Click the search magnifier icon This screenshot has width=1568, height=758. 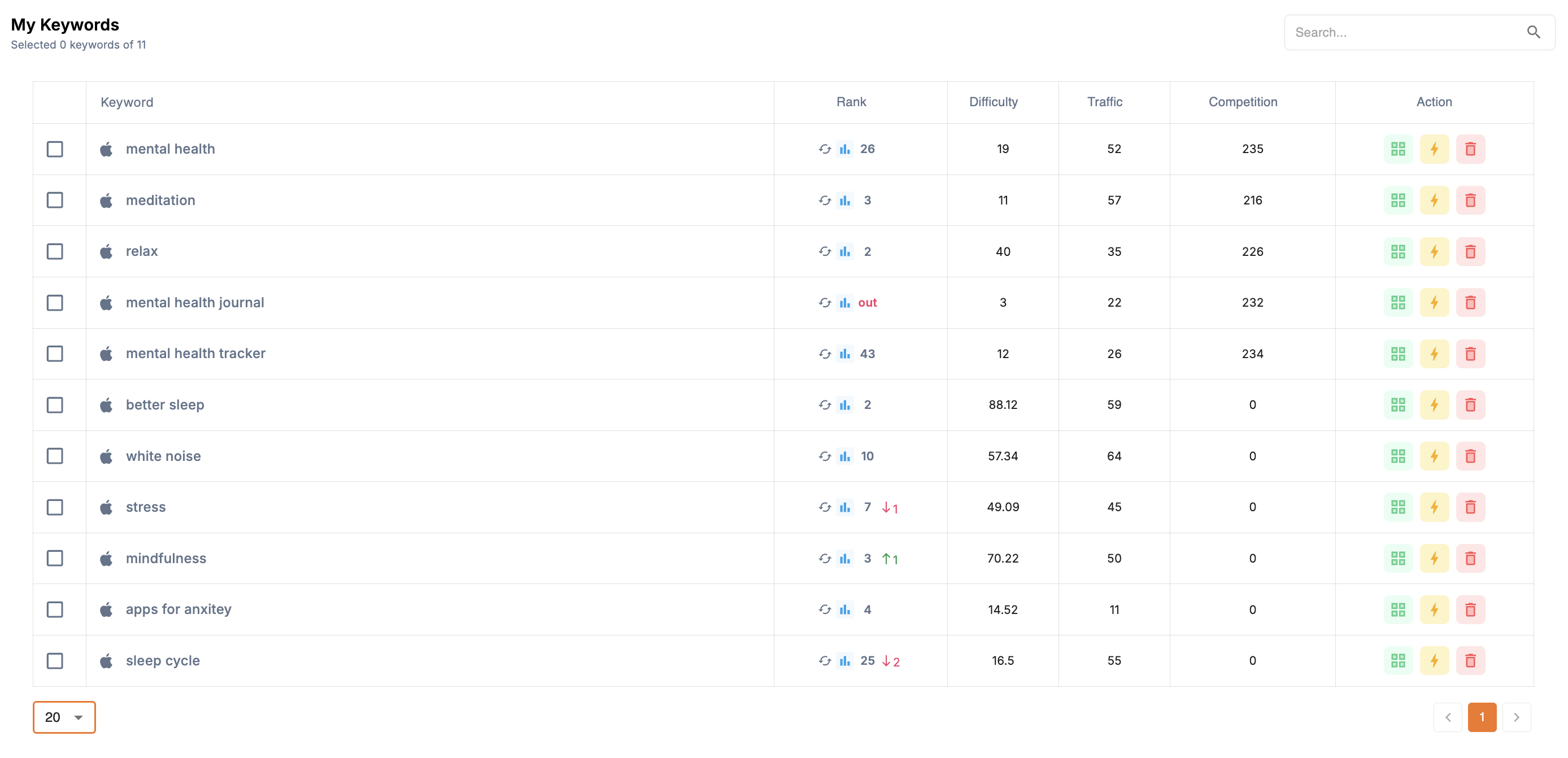1532,32
